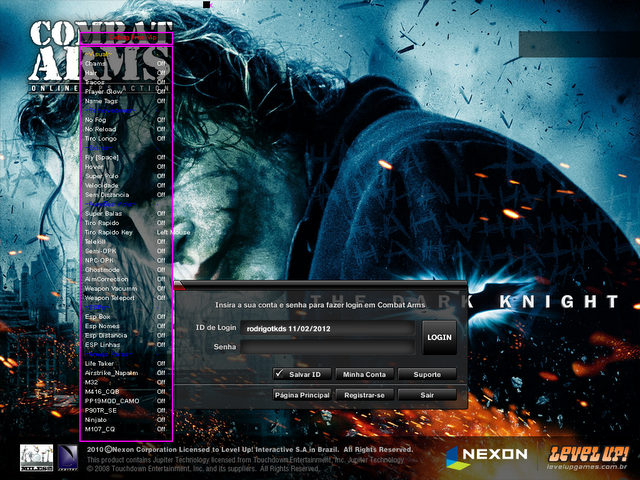
Task: Select the Ghostmode menu row
Action: pyautogui.click(x=126, y=270)
